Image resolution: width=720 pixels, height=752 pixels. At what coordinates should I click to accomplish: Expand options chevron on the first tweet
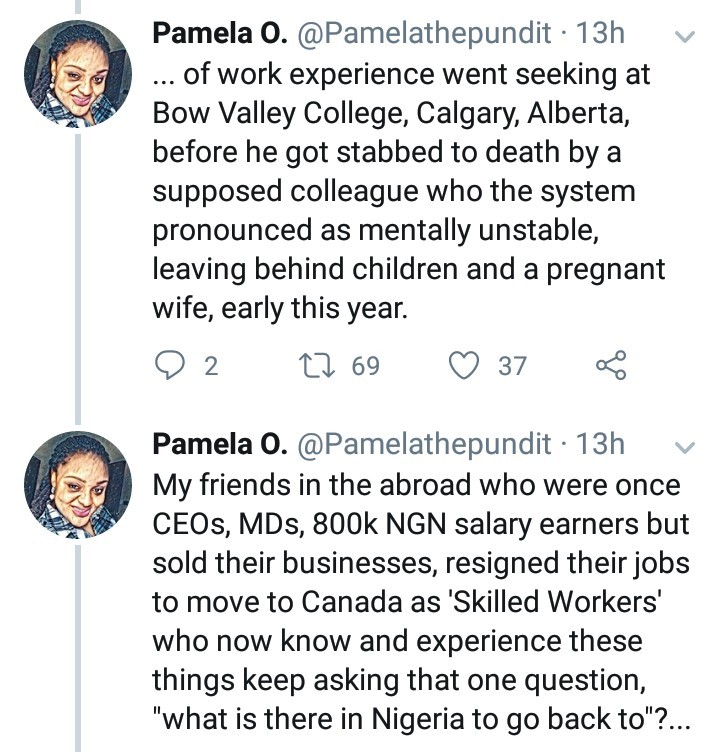point(685,36)
